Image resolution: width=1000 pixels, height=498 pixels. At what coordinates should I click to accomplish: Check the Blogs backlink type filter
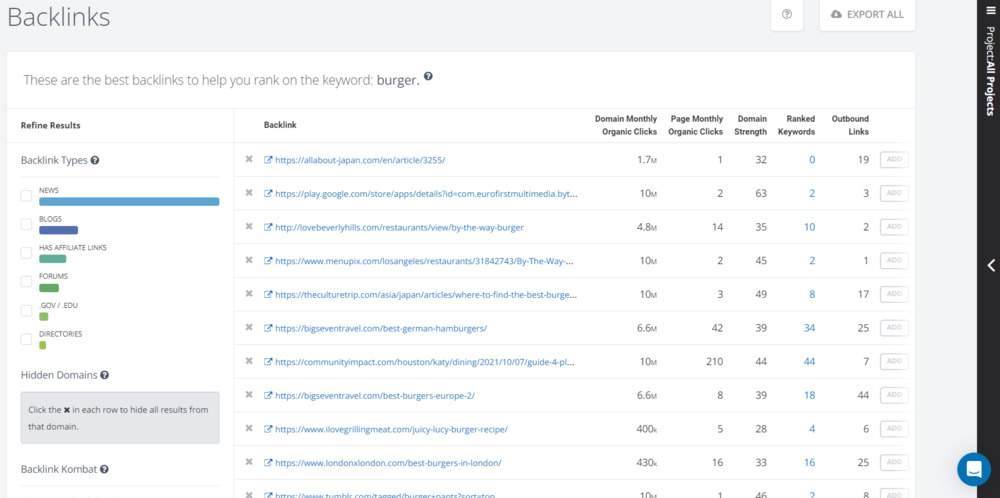(x=26, y=224)
